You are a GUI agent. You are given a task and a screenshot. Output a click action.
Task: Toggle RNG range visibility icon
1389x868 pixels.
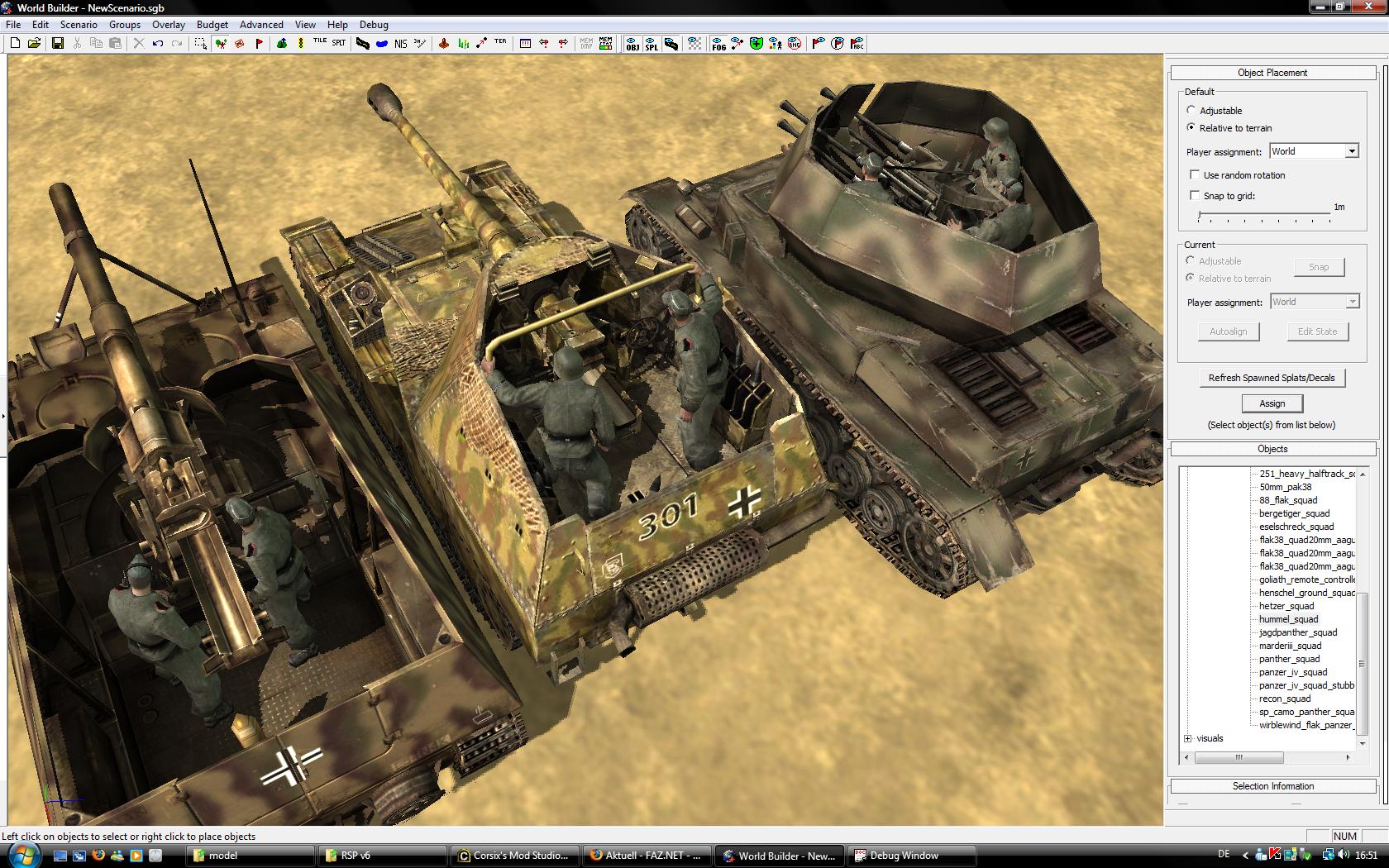click(795, 43)
